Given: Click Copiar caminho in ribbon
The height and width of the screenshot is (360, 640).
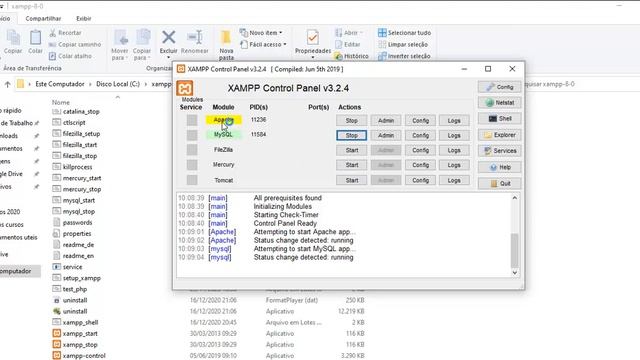Looking at the screenshot, I should [75, 44].
